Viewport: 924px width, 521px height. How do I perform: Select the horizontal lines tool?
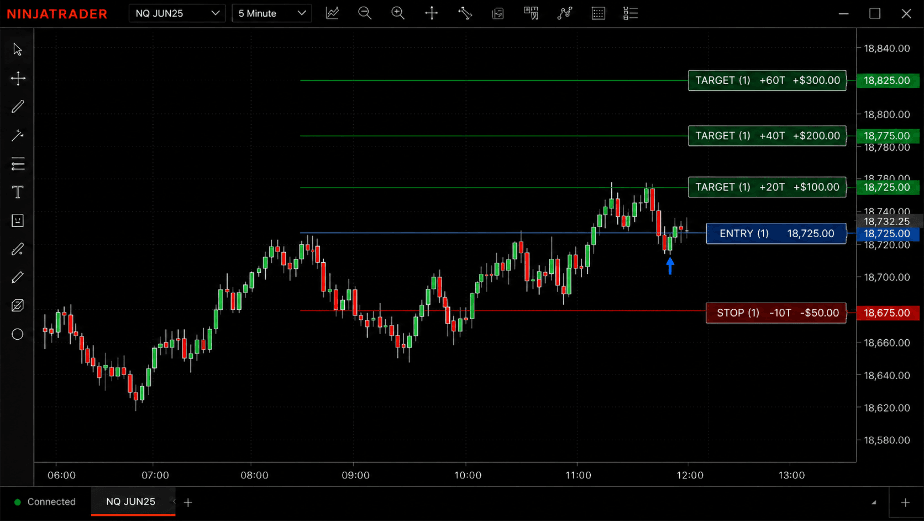(18, 164)
